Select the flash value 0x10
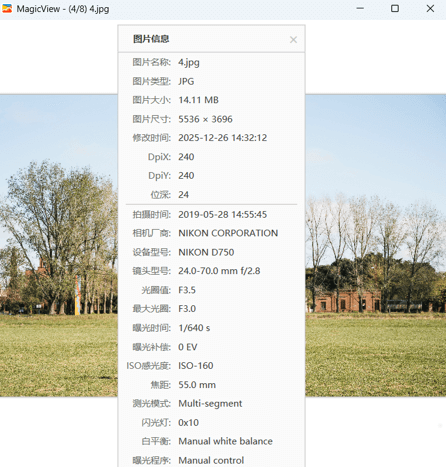Screen dimensions: 446x467 click(x=189, y=423)
